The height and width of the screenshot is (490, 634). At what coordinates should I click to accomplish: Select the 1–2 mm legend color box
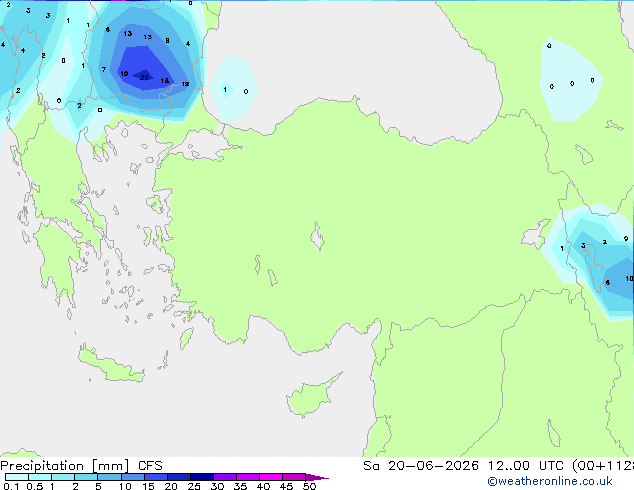63,477
